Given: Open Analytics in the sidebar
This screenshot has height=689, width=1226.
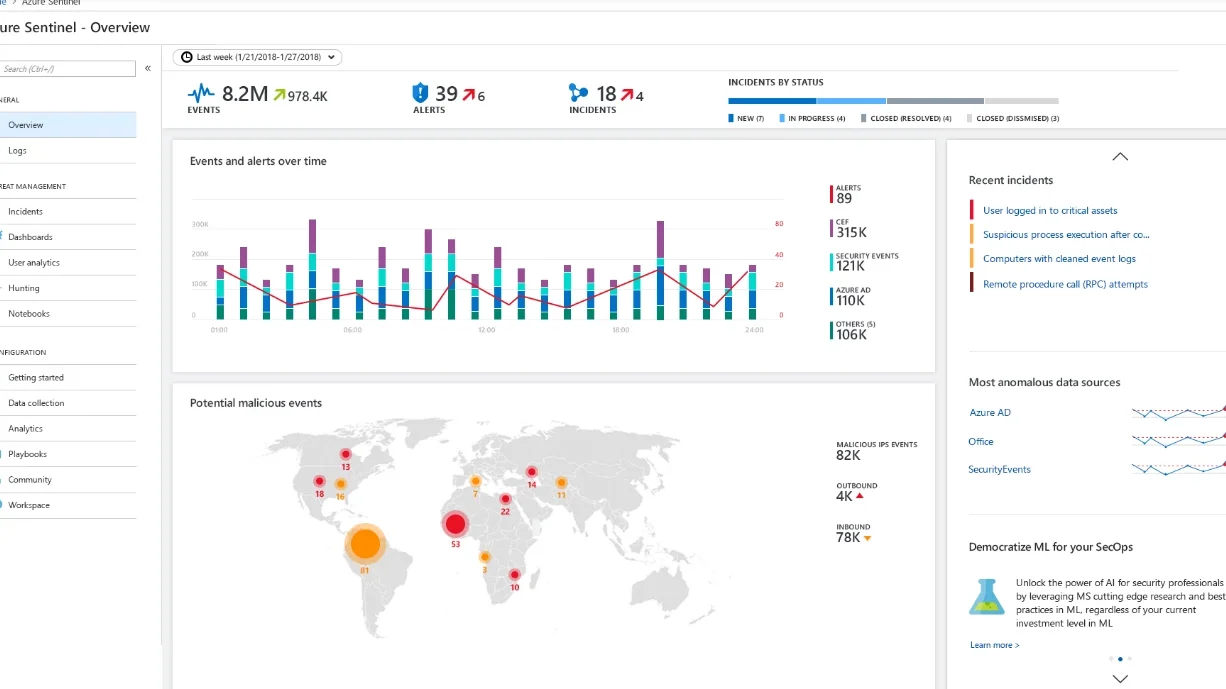Looking at the screenshot, I should (68, 428).
